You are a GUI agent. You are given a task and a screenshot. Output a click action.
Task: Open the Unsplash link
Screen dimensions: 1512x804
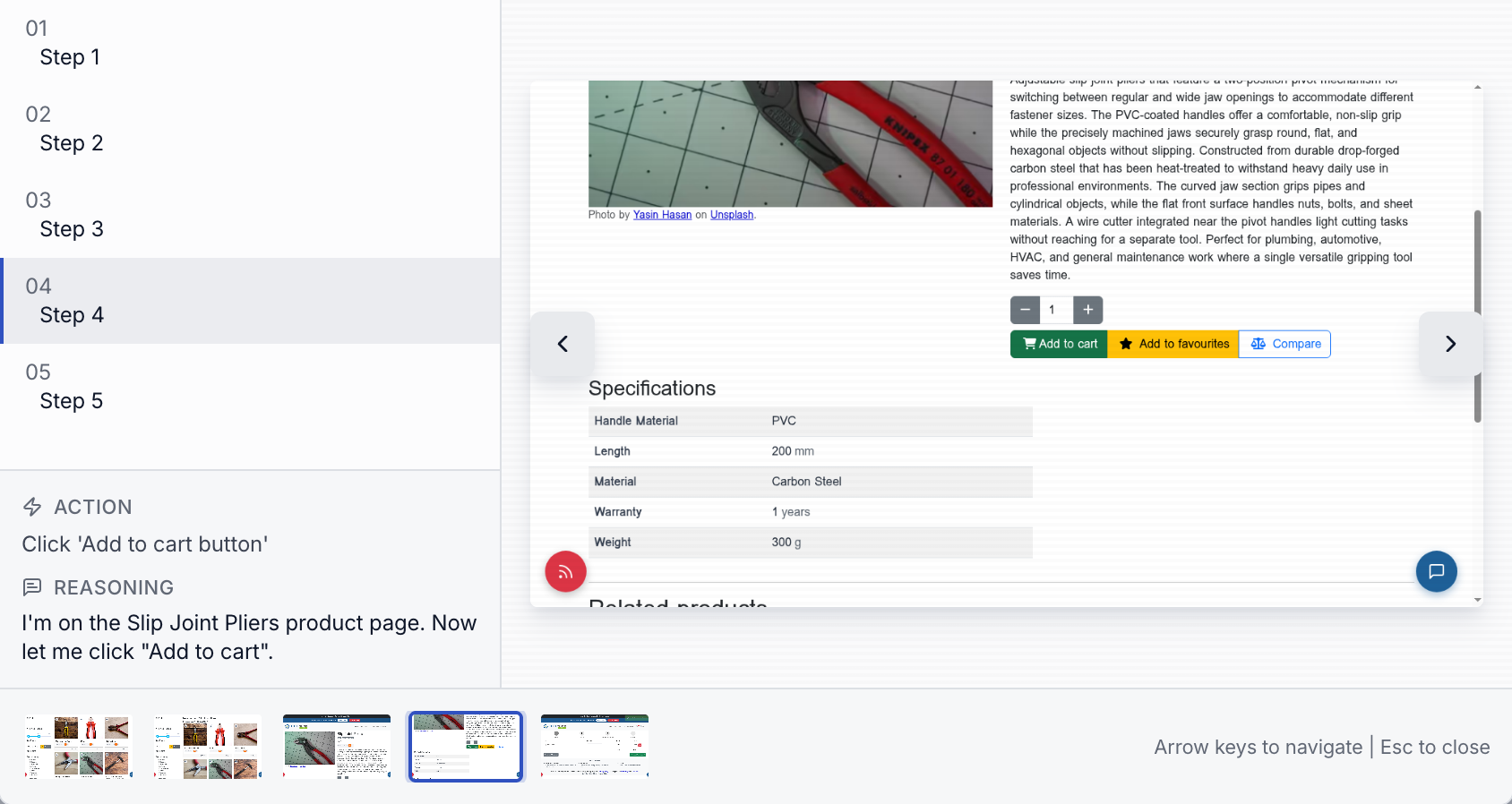[x=732, y=215]
